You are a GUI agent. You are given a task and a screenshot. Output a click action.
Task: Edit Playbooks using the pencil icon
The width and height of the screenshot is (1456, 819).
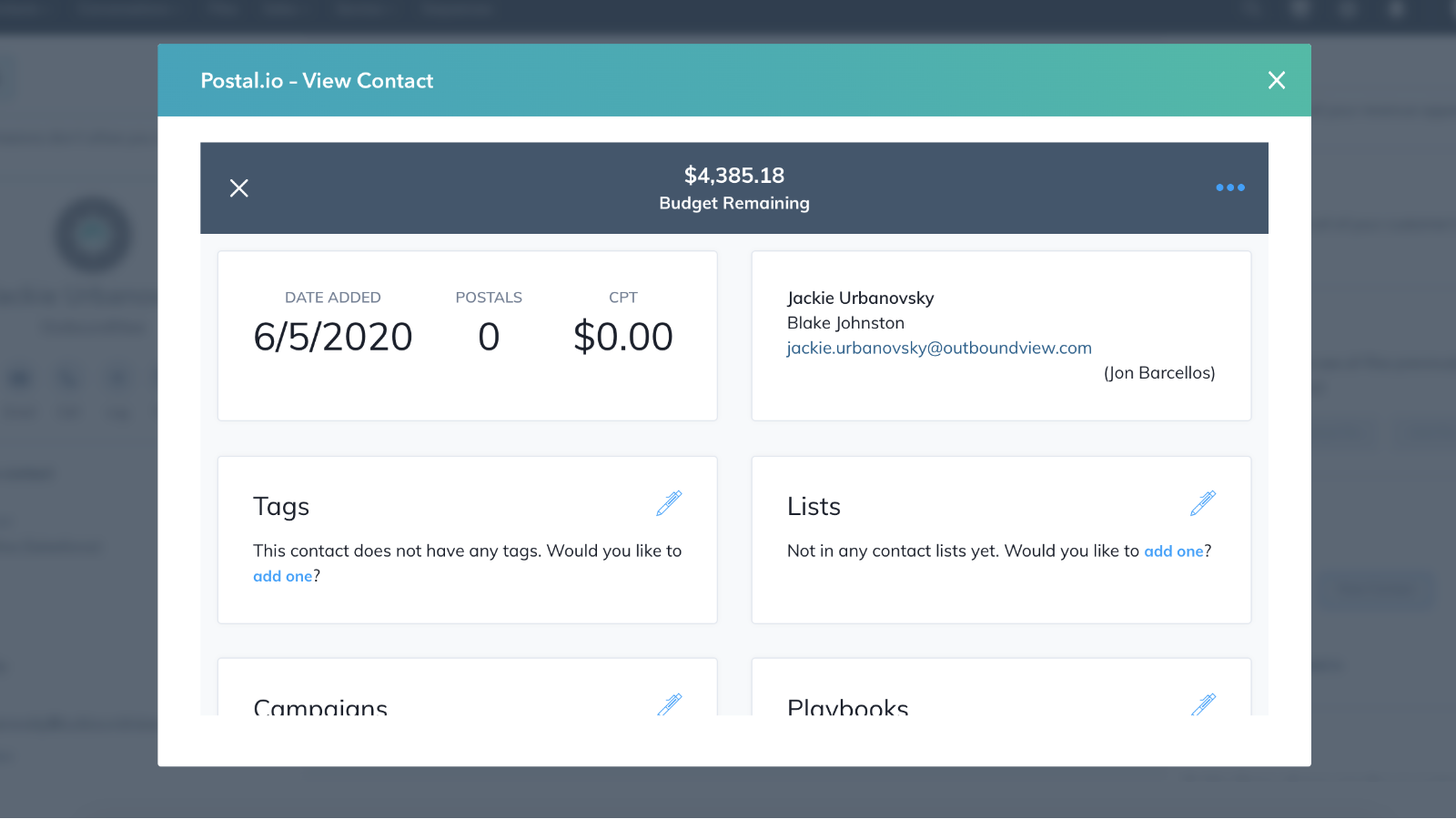click(1203, 704)
